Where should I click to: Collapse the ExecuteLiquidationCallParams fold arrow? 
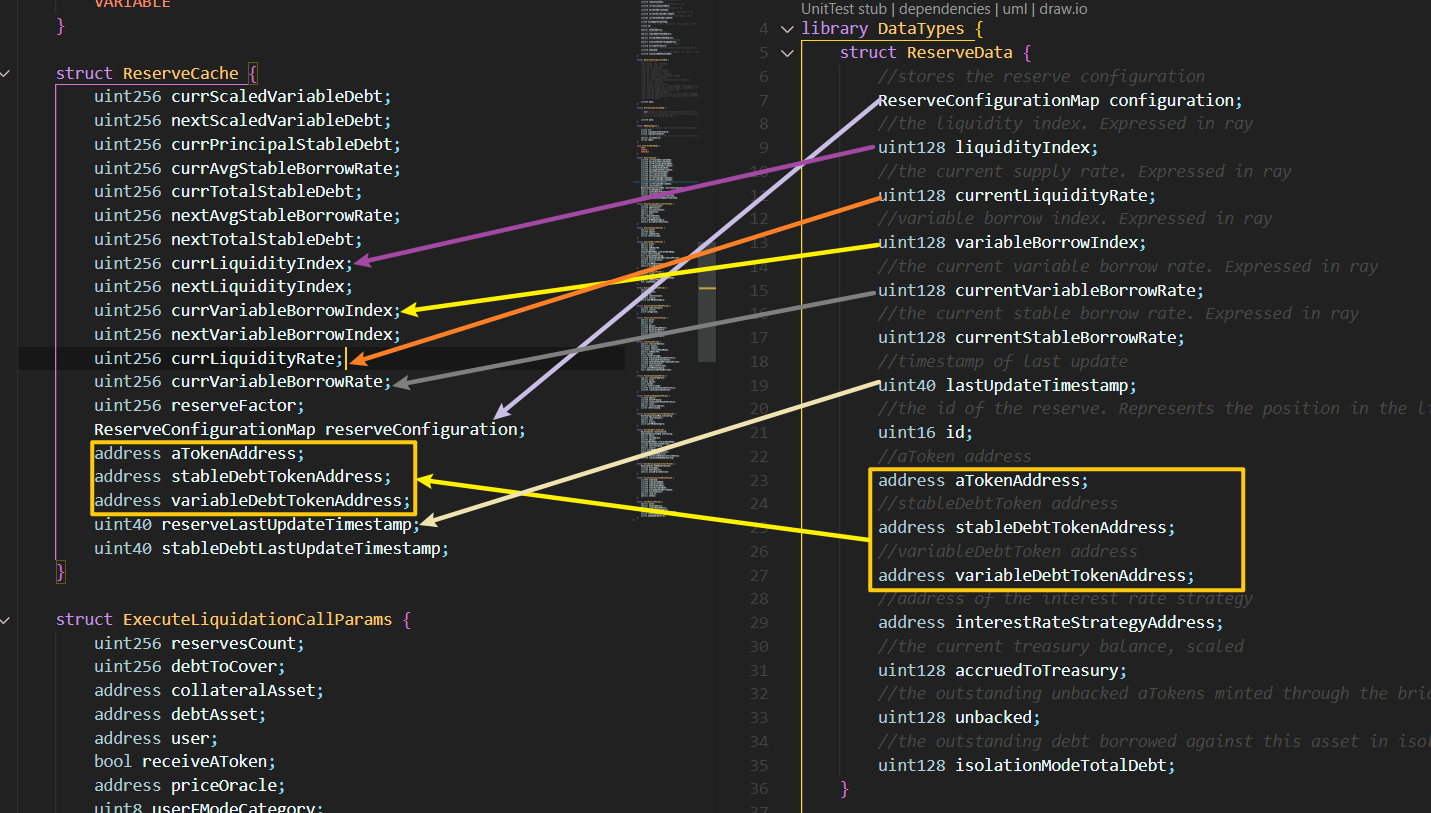(5, 619)
